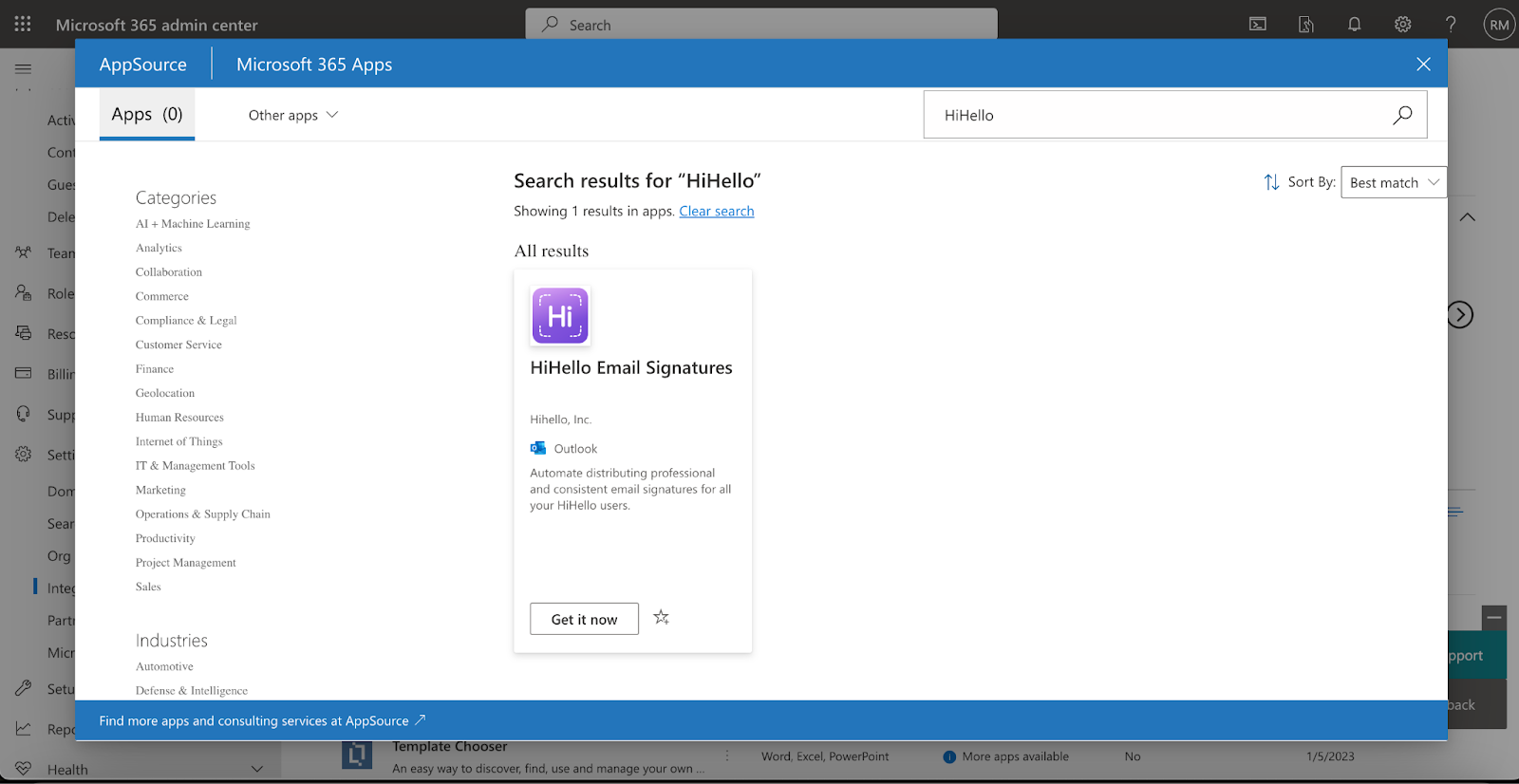Viewport: 1519px width, 784px height.
Task: Click the AppSource header title
Action: [x=143, y=65]
